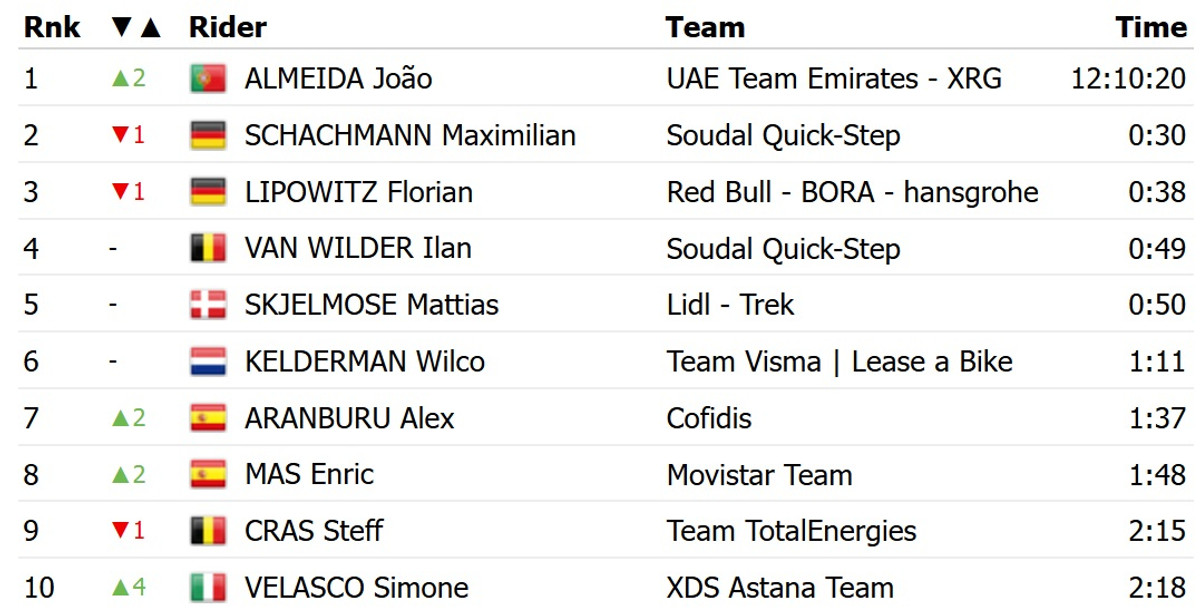This screenshot has height=613, width=1200.
Task: Sort by the up/down arrows column header
Action: point(135,27)
